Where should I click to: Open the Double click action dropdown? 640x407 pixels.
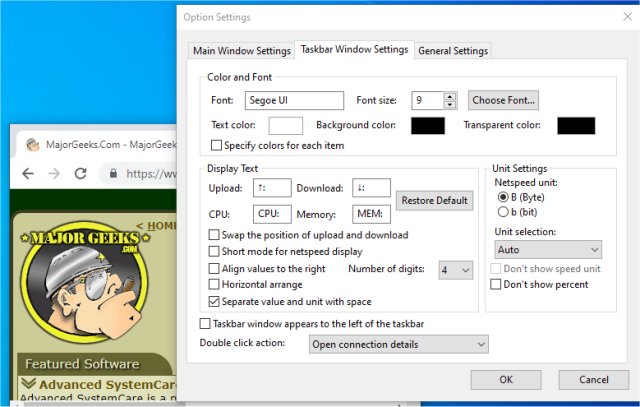click(x=398, y=344)
